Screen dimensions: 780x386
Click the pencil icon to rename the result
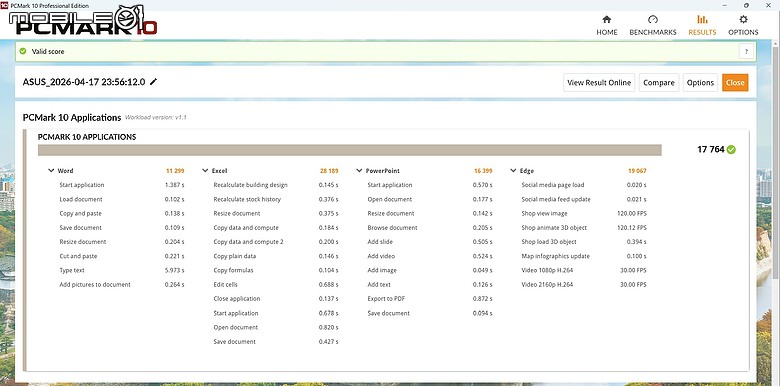153,82
